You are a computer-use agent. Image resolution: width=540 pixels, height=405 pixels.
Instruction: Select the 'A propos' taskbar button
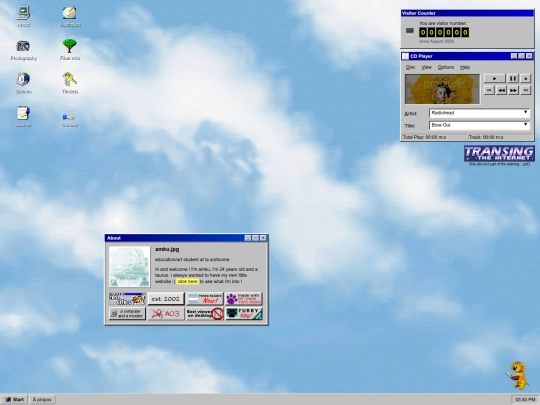coord(42,399)
